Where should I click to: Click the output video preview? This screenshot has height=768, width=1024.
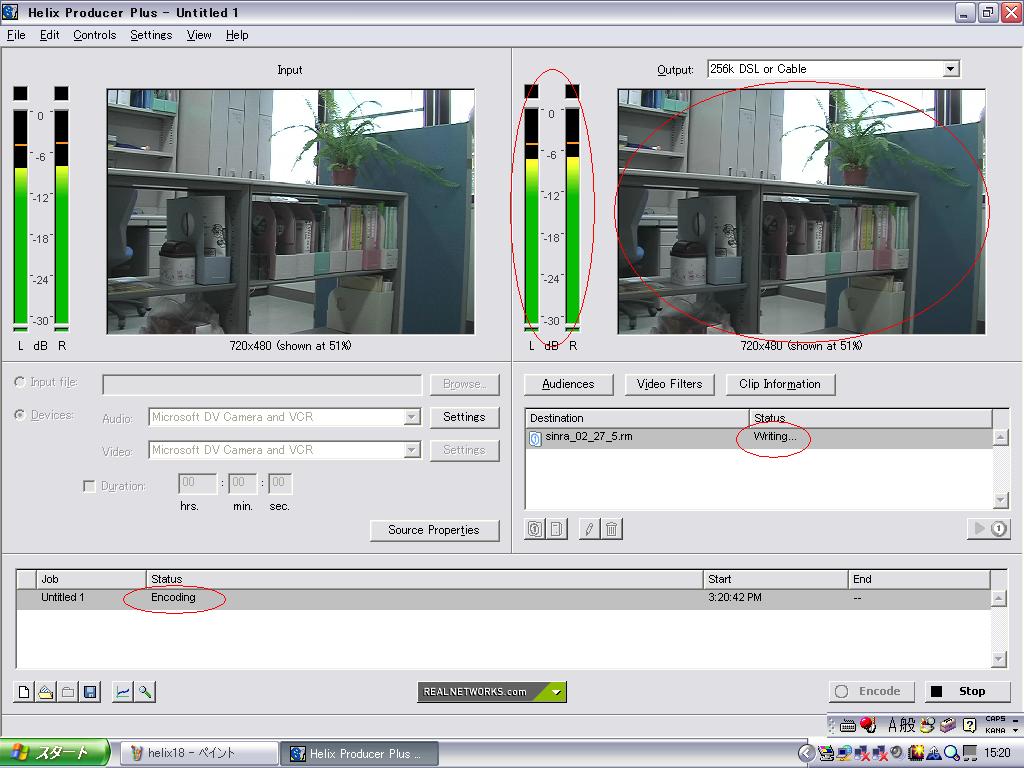[801, 212]
